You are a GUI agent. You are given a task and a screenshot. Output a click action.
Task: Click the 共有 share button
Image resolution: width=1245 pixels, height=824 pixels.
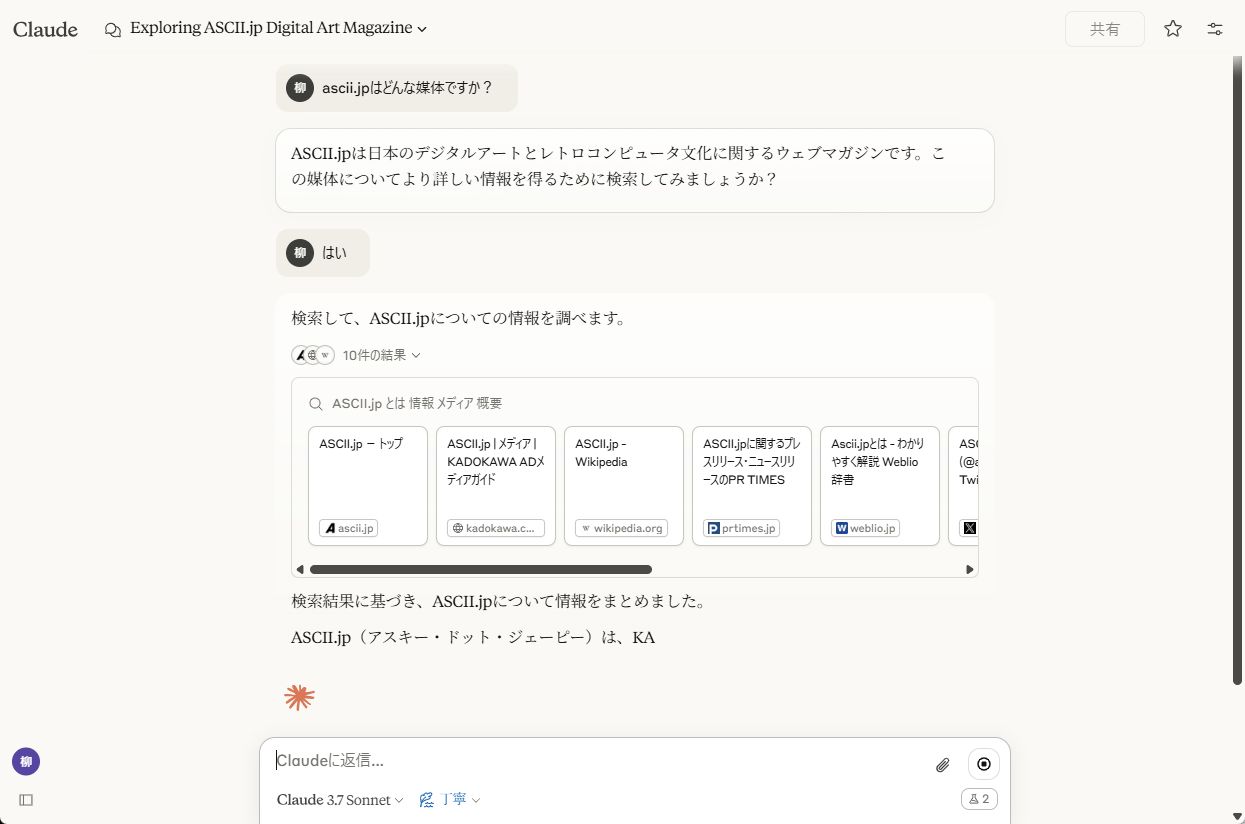coord(1104,29)
